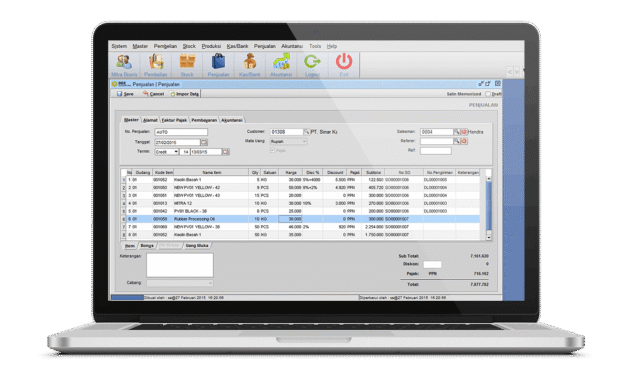Viewport: 630px width, 380px height.
Task: Click the green Logout icon
Action: (312, 65)
